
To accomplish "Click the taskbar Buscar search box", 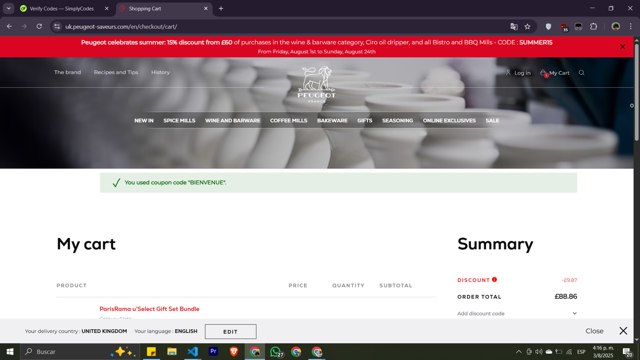I will pyautogui.click(x=80, y=351).
